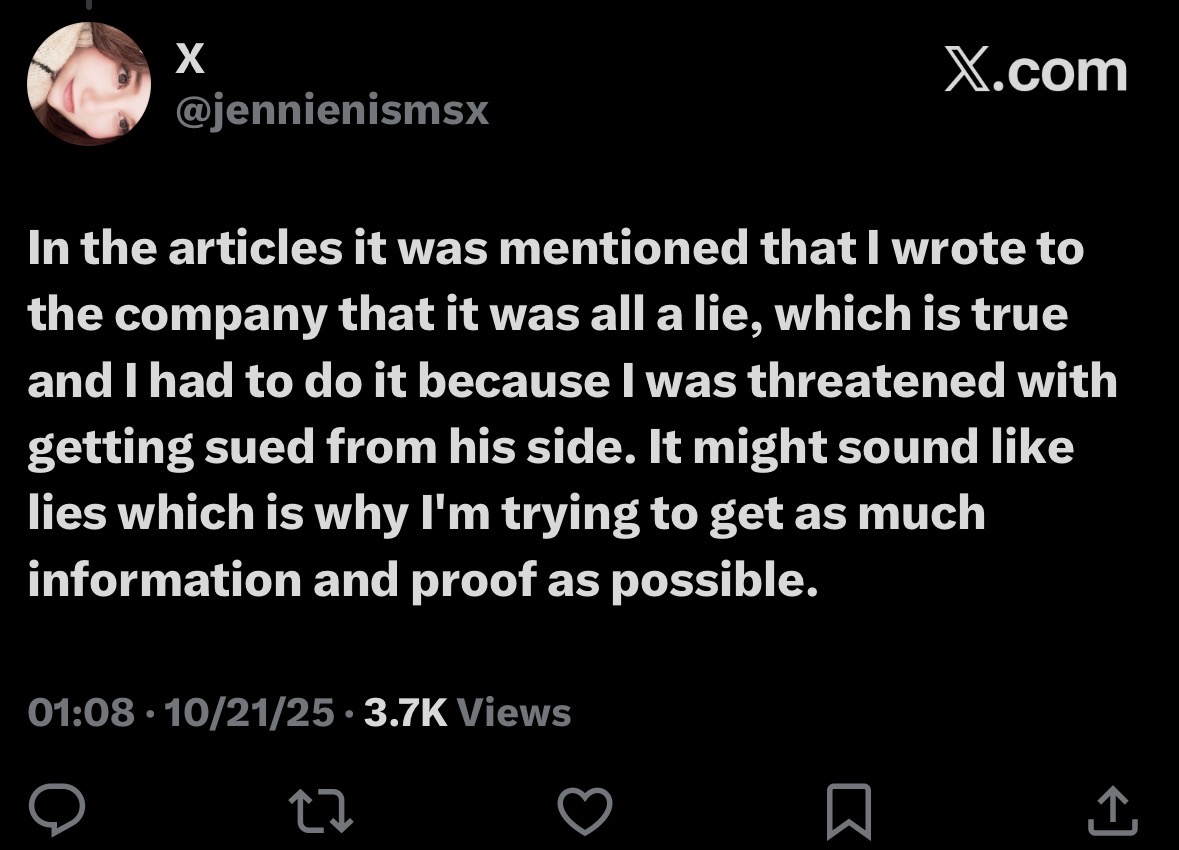Click the reply speech bubble icon
The height and width of the screenshot is (850, 1179).
(59, 810)
